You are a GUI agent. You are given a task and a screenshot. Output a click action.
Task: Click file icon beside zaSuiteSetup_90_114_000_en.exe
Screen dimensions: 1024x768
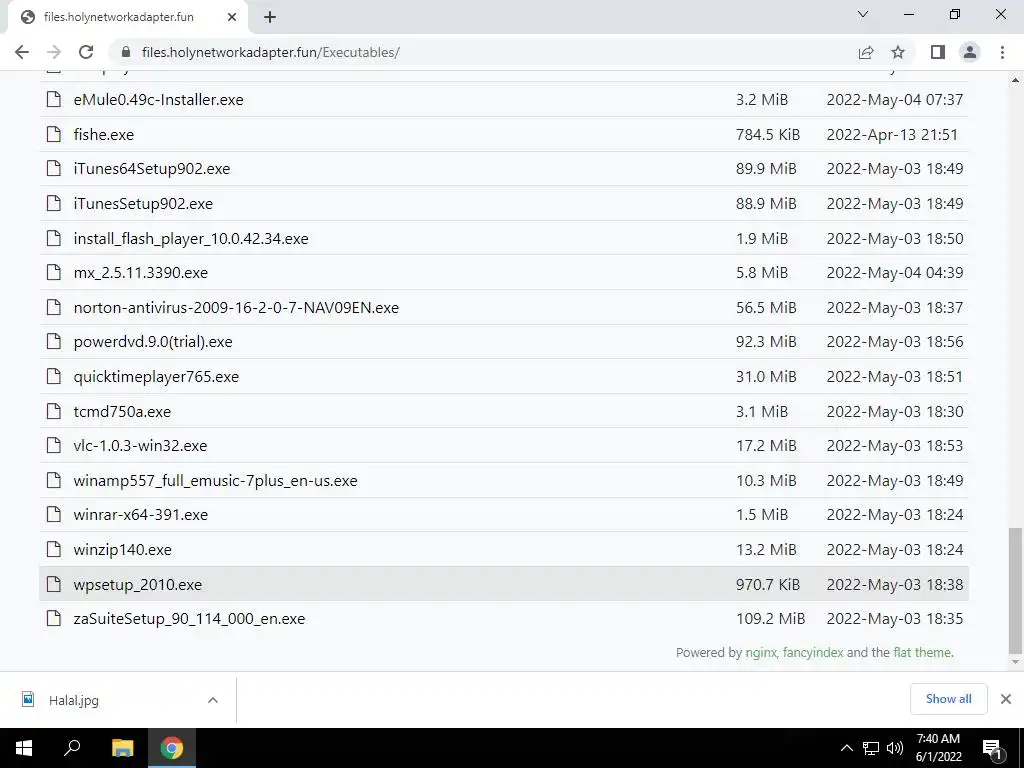[x=54, y=618]
